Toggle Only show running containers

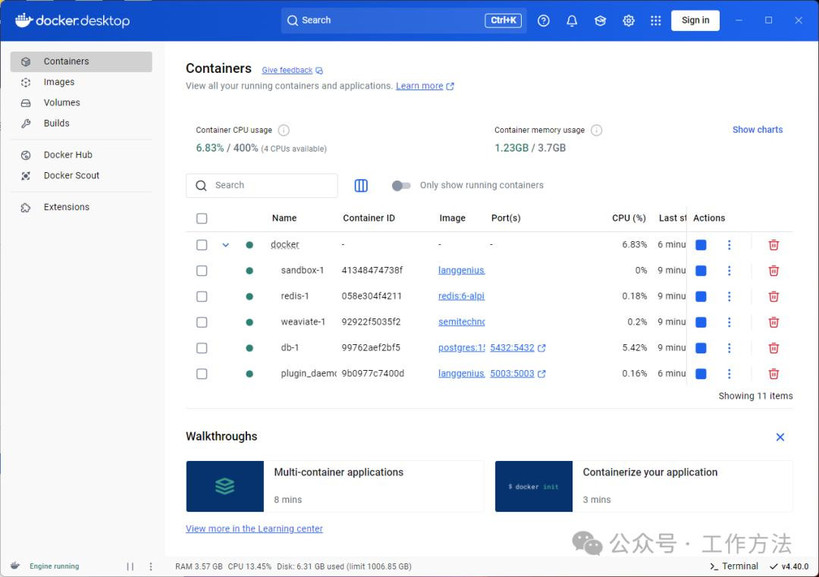point(401,185)
